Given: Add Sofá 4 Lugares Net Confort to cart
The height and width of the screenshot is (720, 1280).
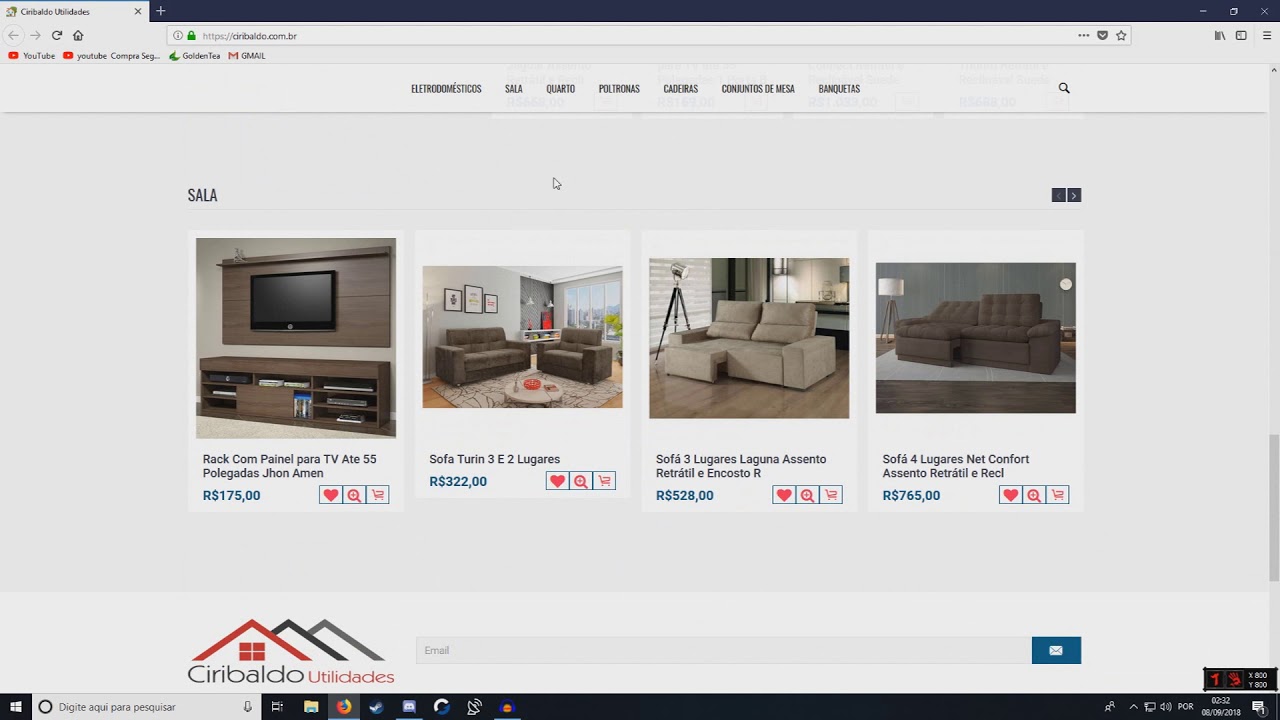Looking at the screenshot, I should [x=1058, y=495].
